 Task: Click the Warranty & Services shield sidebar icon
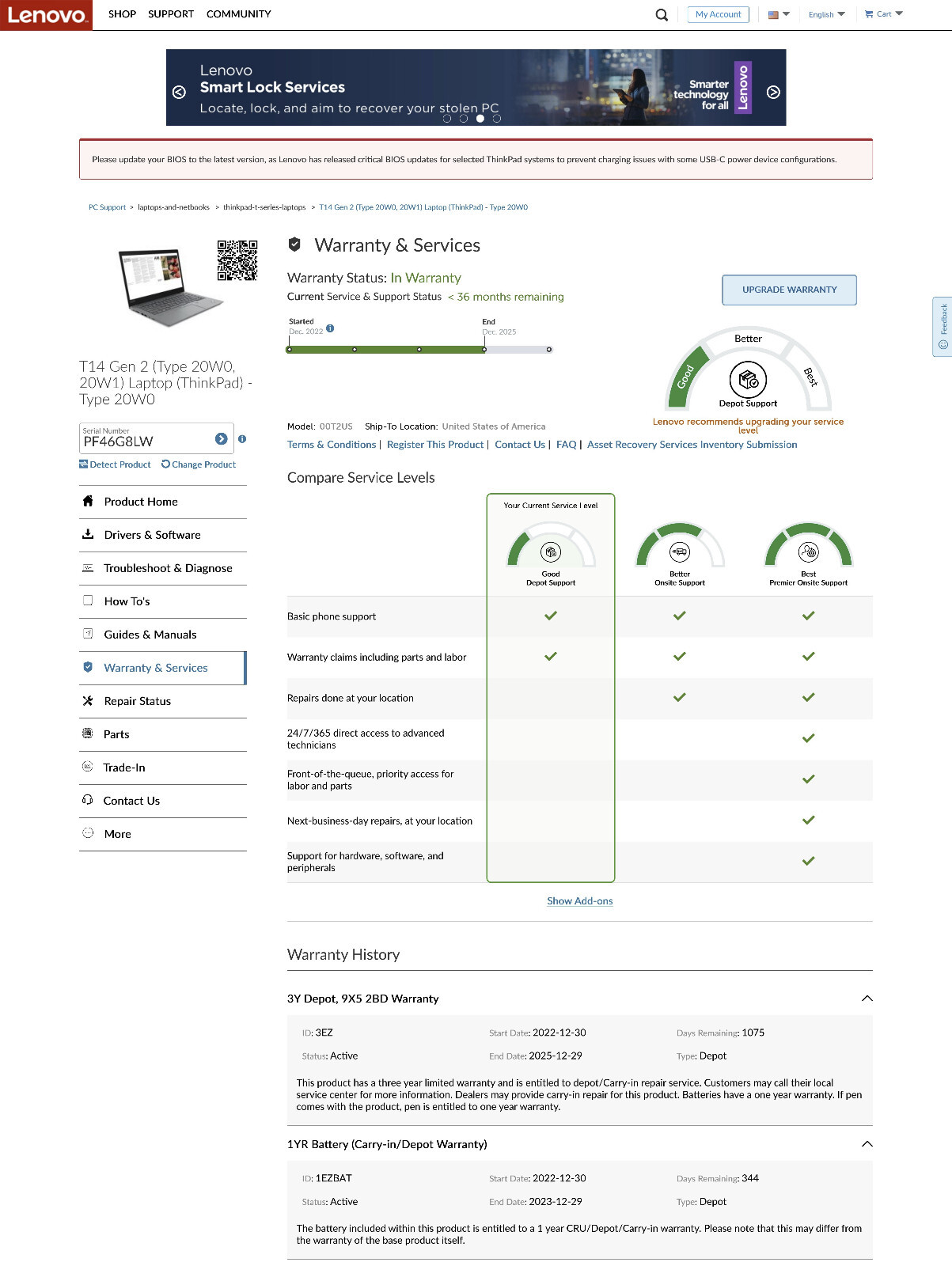pos(88,667)
